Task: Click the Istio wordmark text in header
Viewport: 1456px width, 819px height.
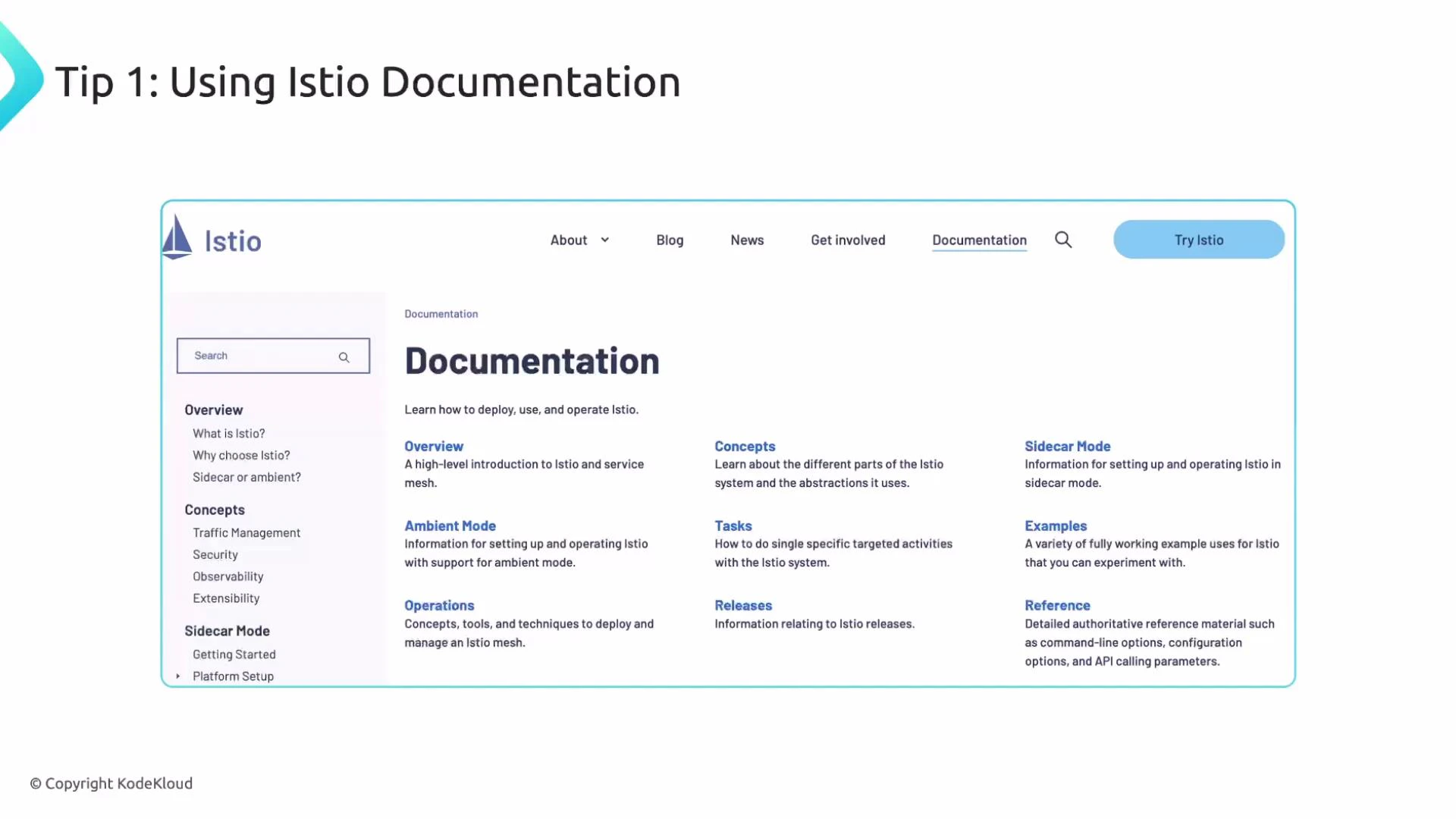Action: [233, 240]
